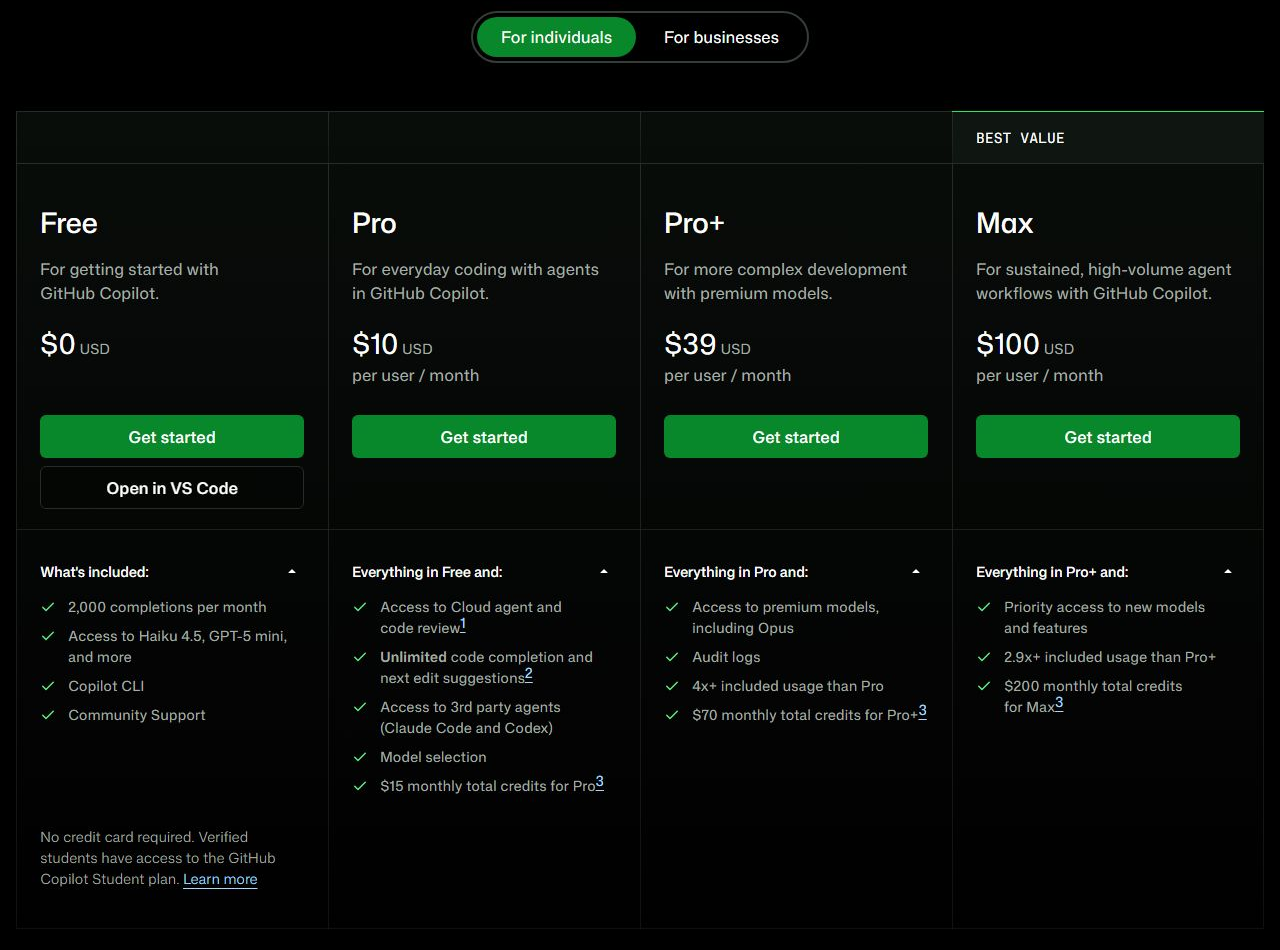Click checkmark beside Unlimited code completion
Screen dimensions: 1280x950
pyautogui.click(x=360, y=657)
